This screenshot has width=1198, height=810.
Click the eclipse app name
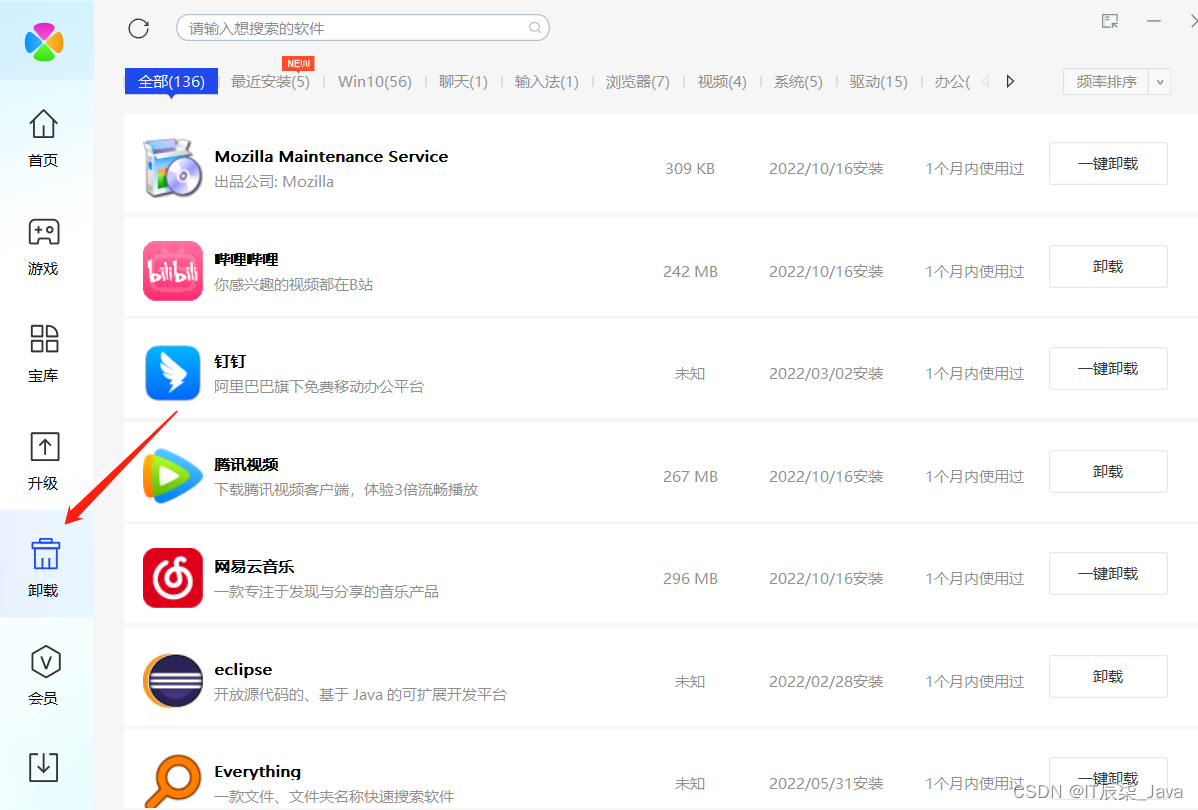(x=243, y=669)
